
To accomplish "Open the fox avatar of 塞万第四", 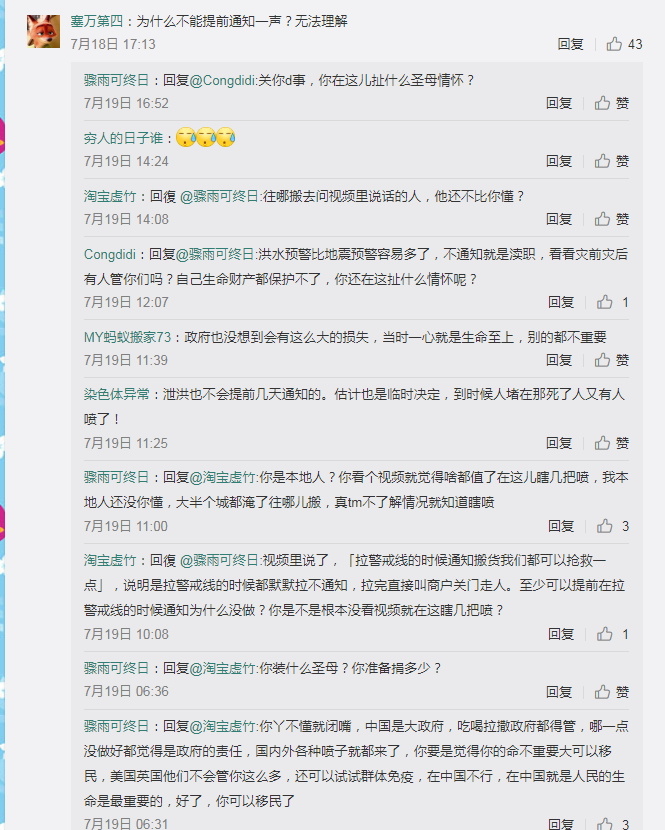I will click(43, 31).
